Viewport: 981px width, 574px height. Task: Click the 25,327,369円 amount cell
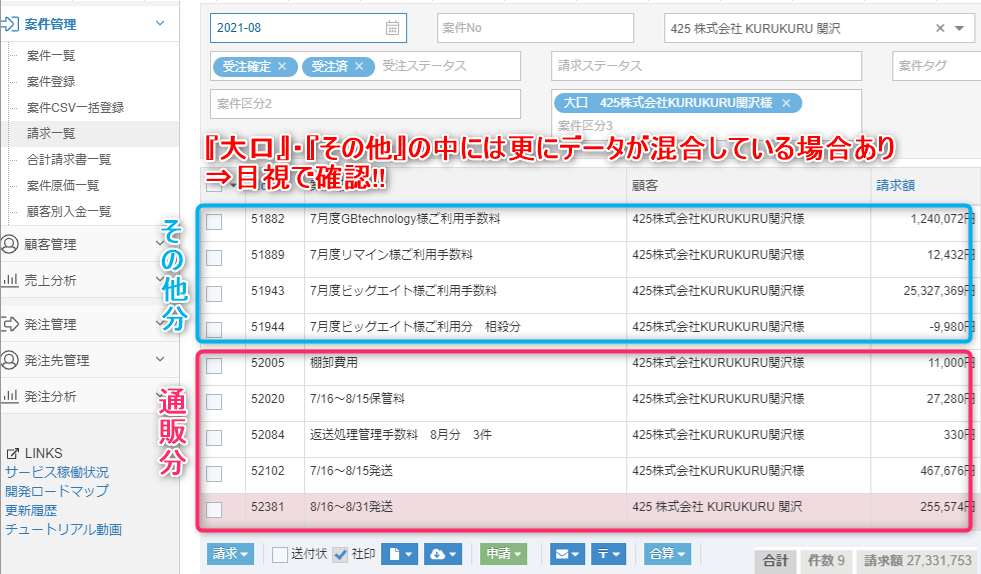(x=938, y=290)
